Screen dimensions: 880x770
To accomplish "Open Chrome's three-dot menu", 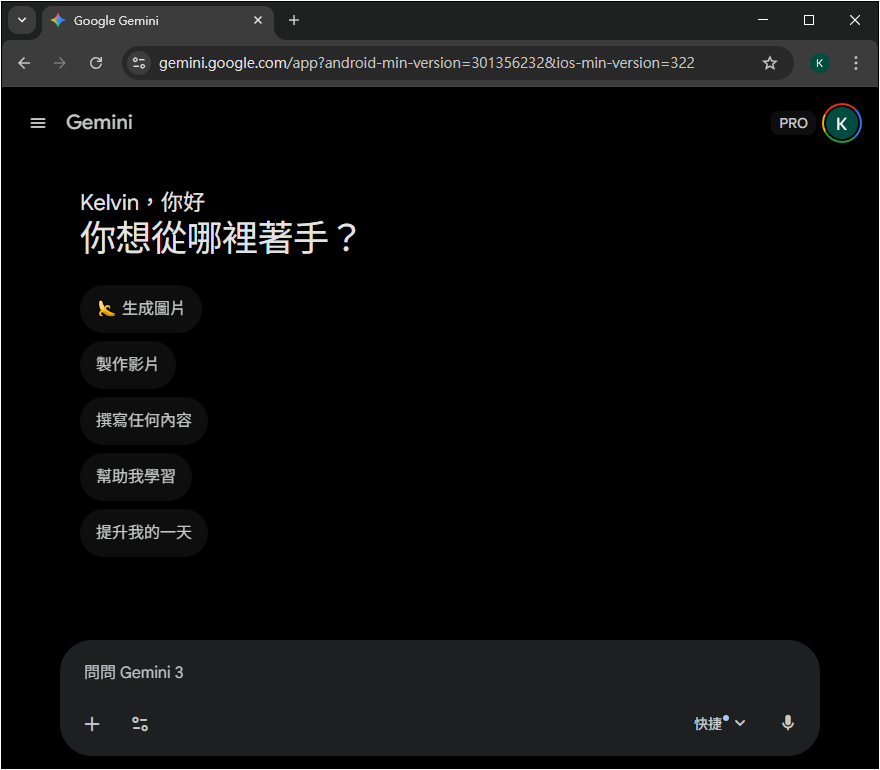I will 856,63.
